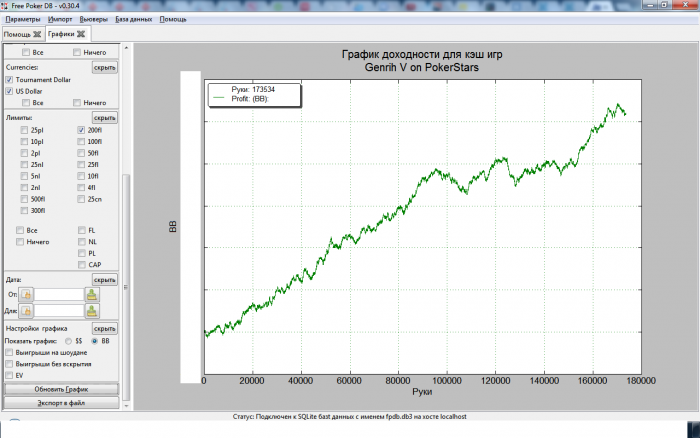
Task: Click the Для date input field
Action: coord(59,311)
